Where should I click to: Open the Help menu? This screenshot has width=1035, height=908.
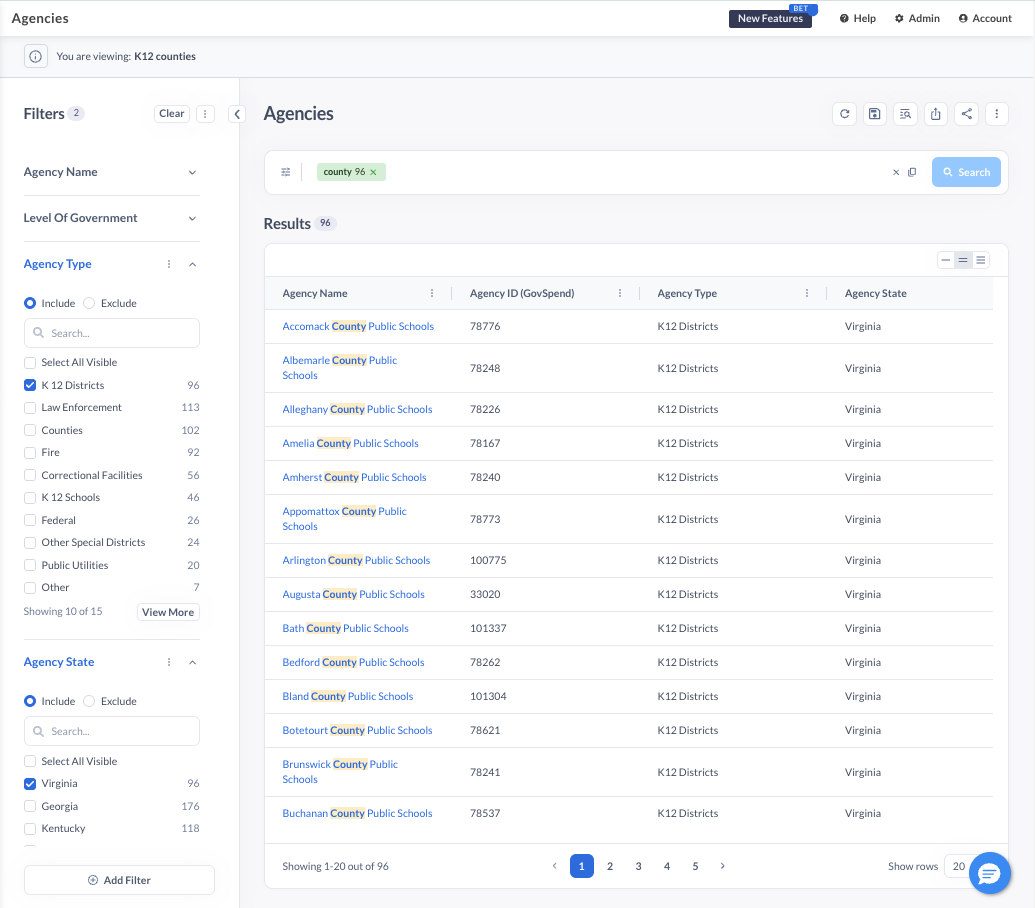(x=857, y=18)
